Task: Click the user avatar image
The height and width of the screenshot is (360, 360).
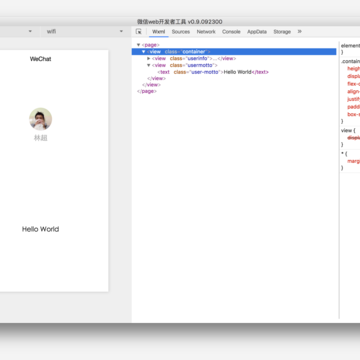Action: 41,119
